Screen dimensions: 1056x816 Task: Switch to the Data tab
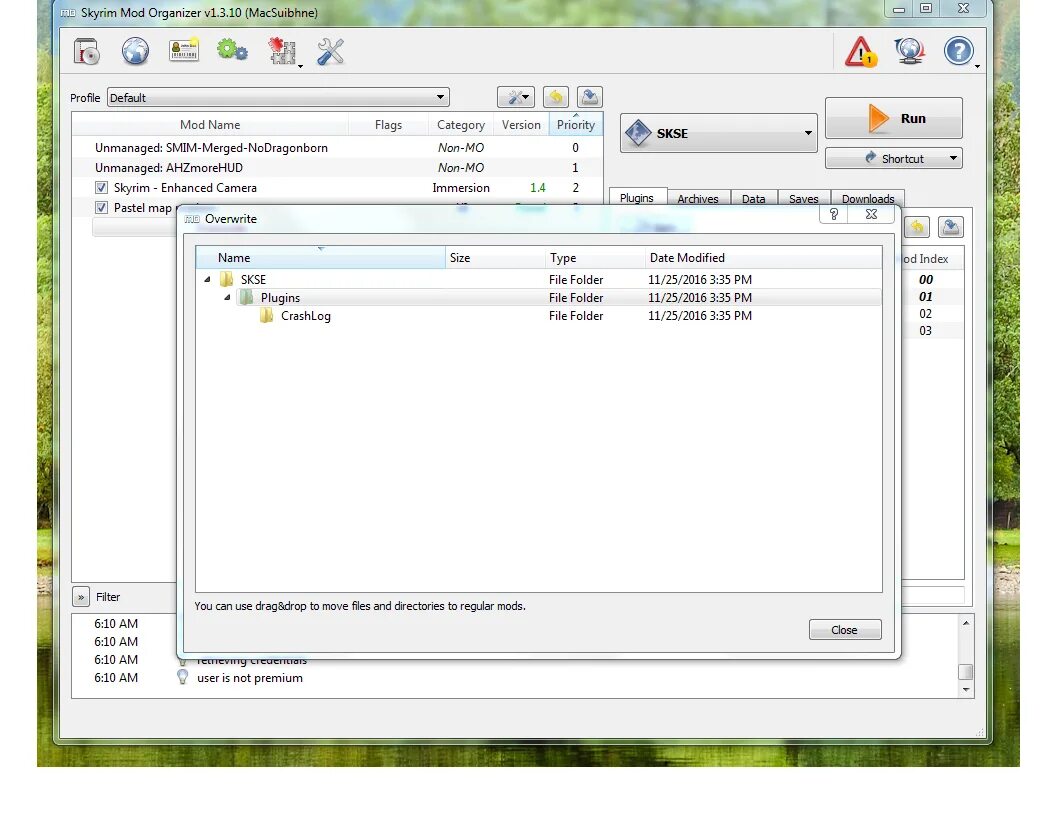pyautogui.click(x=754, y=199)
